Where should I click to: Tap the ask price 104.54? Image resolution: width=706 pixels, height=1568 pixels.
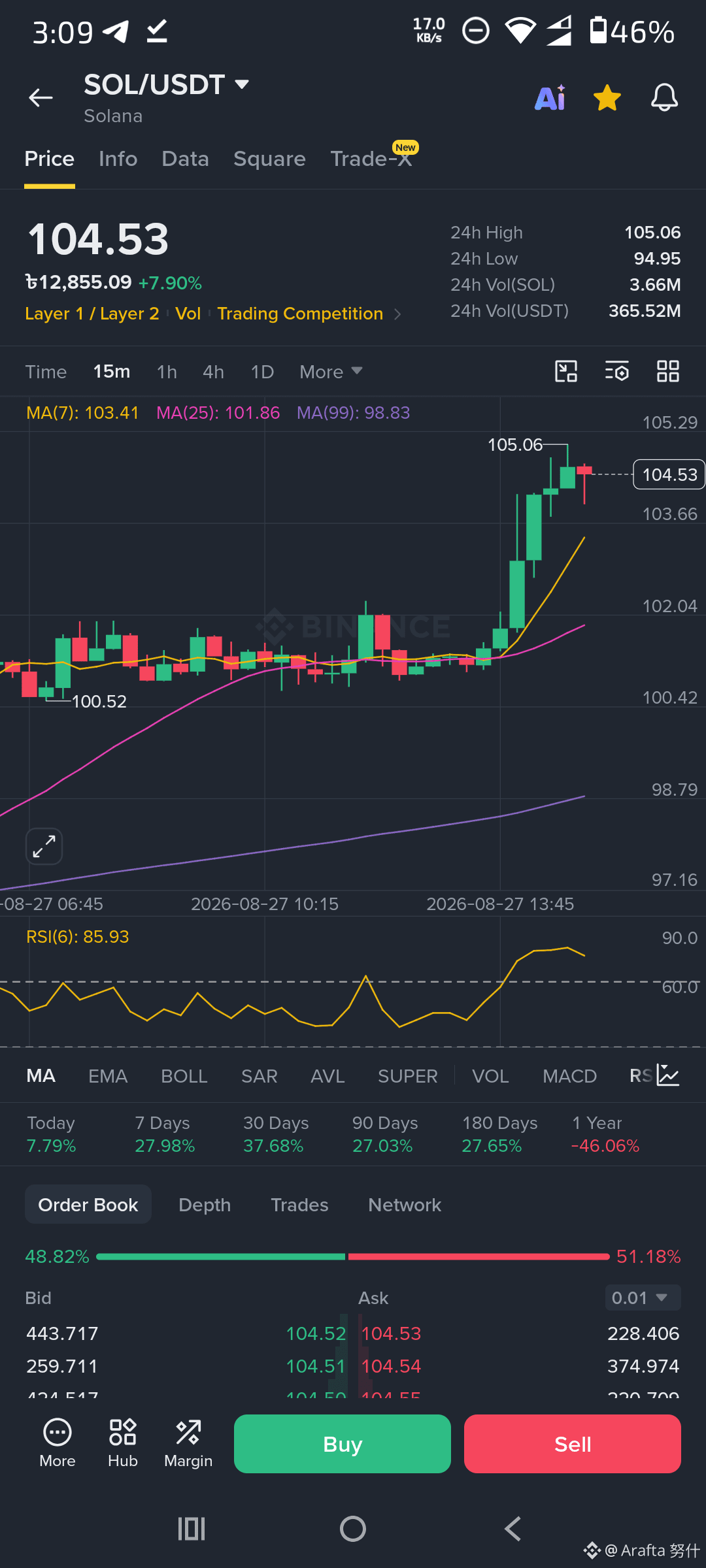392,1366
